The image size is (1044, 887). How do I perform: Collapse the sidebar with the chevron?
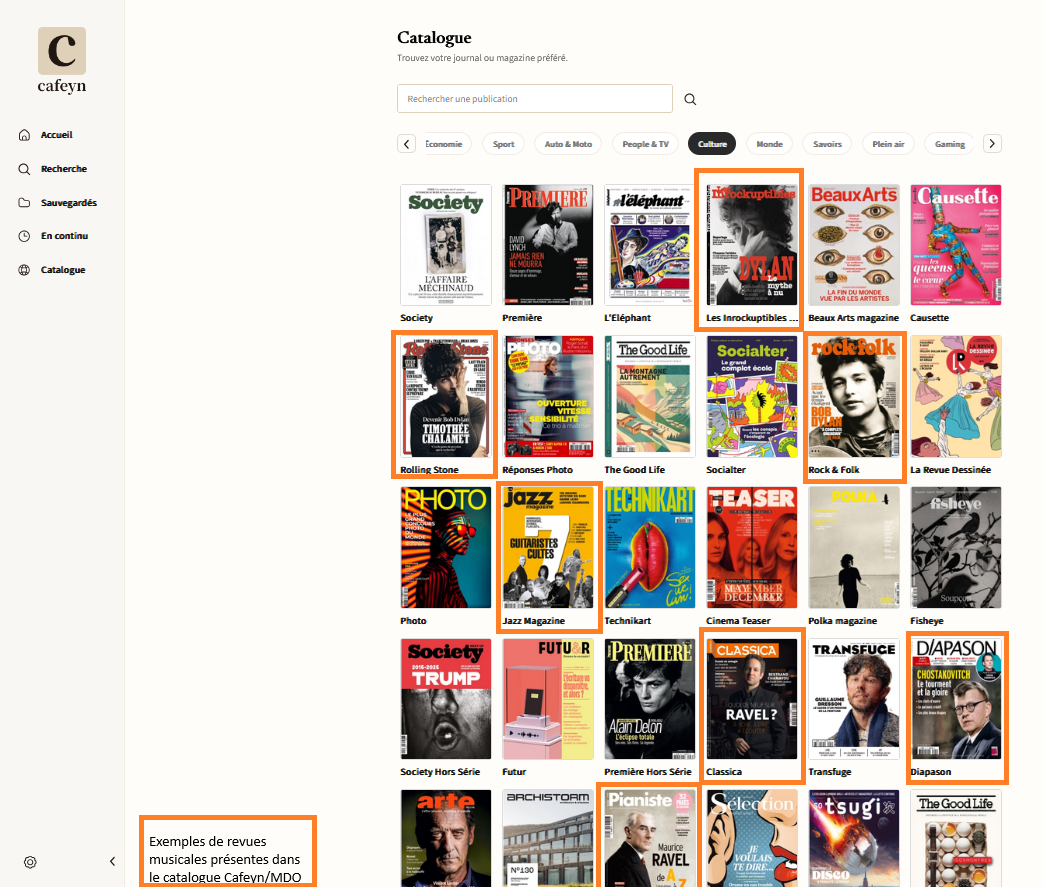click(x=113, y=862)
